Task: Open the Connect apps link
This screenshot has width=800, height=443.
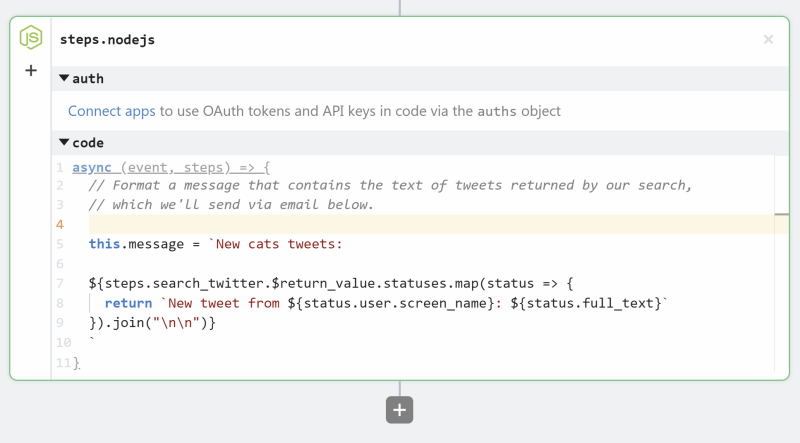Action: tap(112, 111)
